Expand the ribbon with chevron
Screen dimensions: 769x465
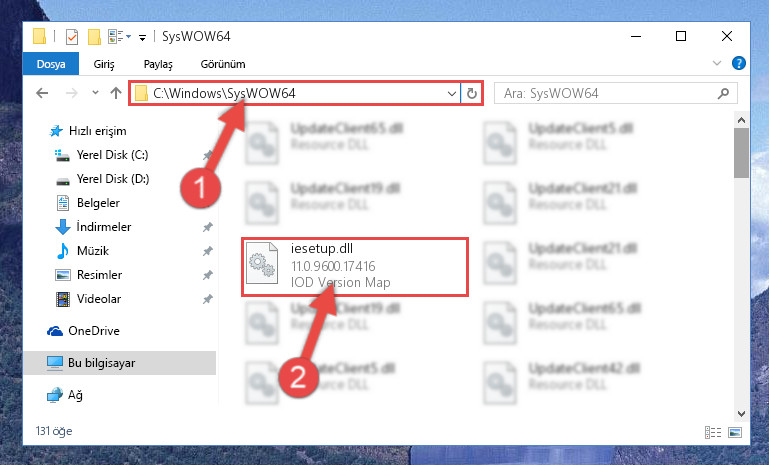point(717,63)
